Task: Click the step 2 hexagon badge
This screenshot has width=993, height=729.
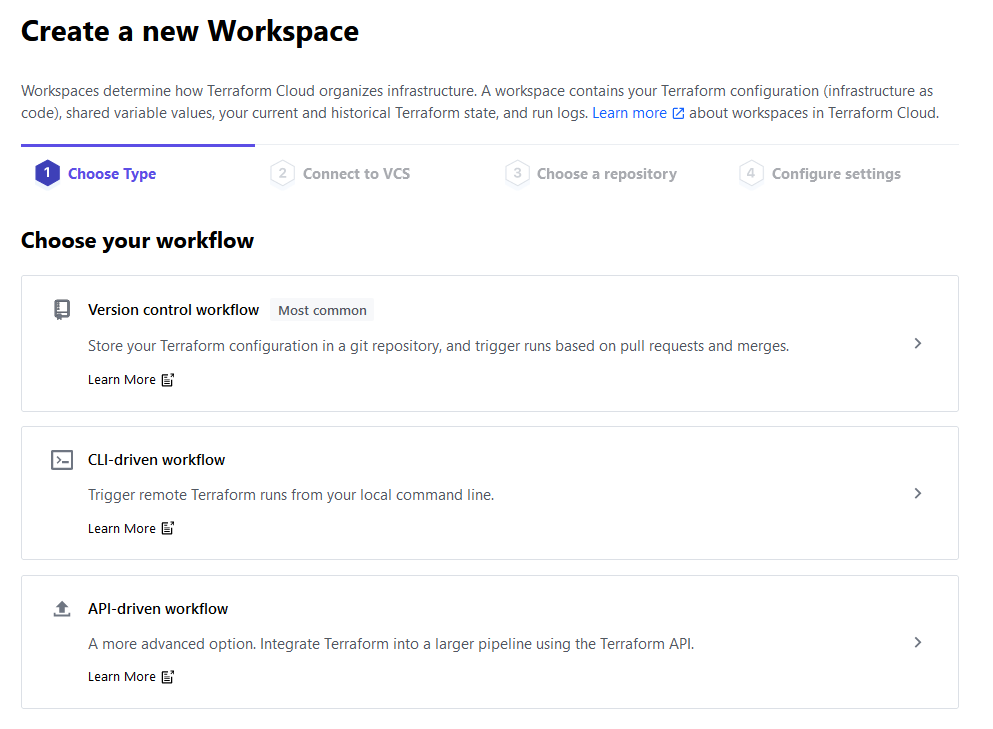Action: coord(282,174)
